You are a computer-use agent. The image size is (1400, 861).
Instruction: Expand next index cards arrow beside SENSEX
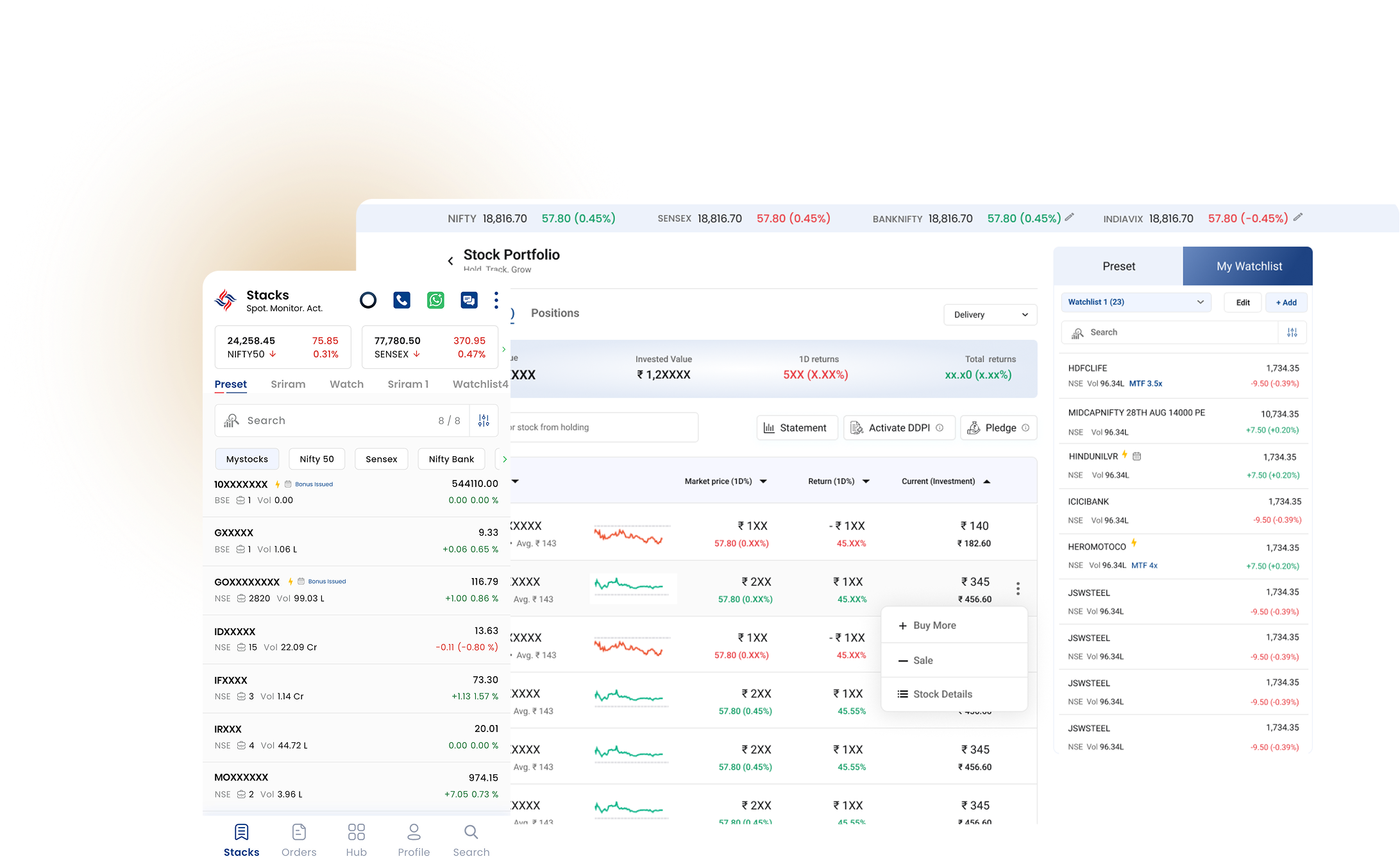504,349
